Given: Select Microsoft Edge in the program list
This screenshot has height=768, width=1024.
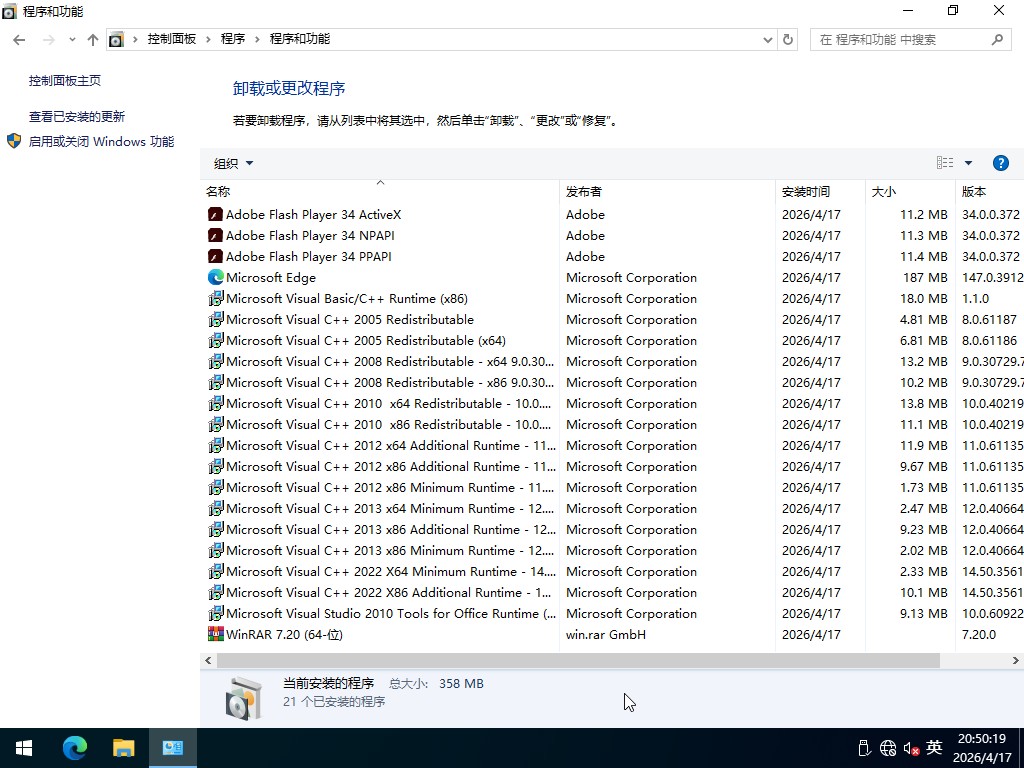Looking at the screenshot, I should (x=270, y=277).
